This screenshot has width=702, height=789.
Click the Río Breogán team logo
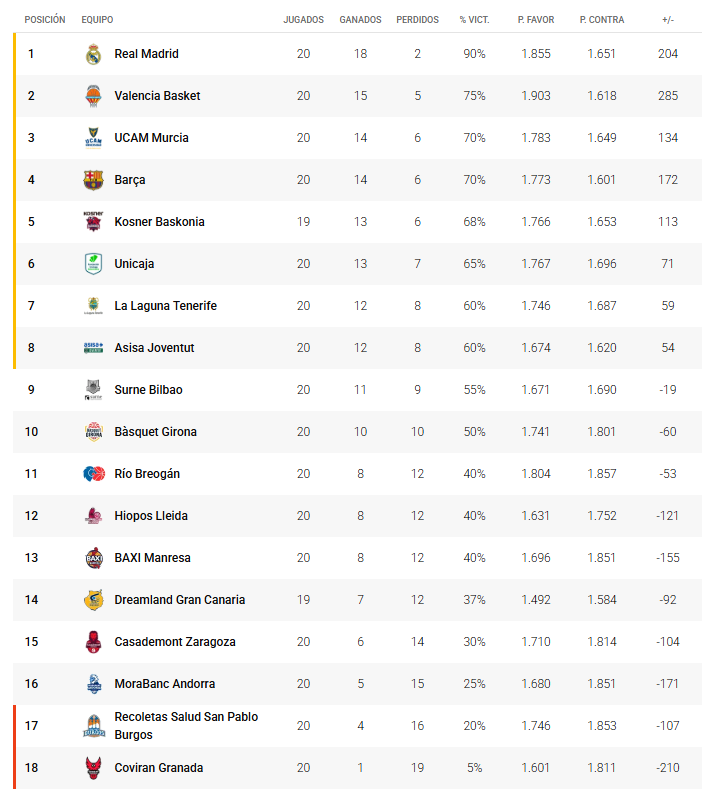click(x=93, y=474)
